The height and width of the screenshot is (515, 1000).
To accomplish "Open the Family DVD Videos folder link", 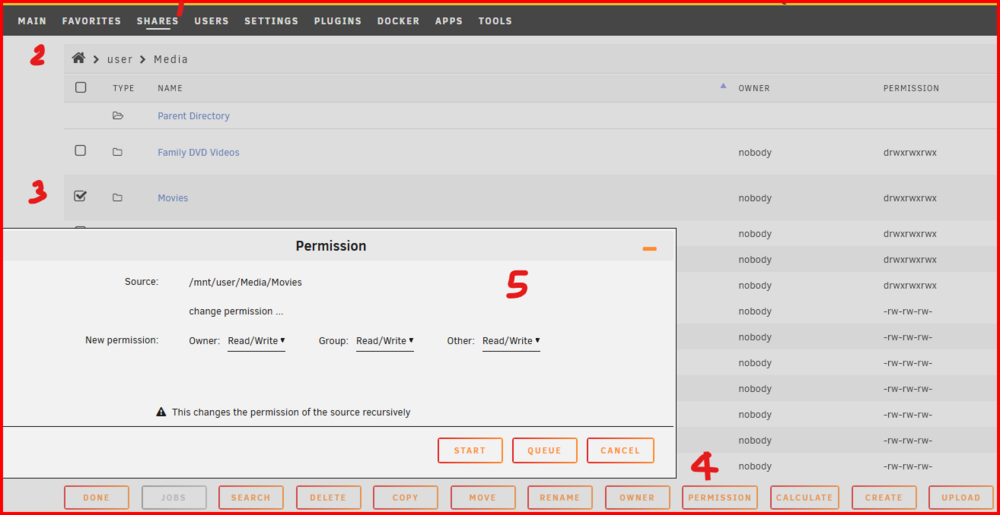I will [198, 152].
